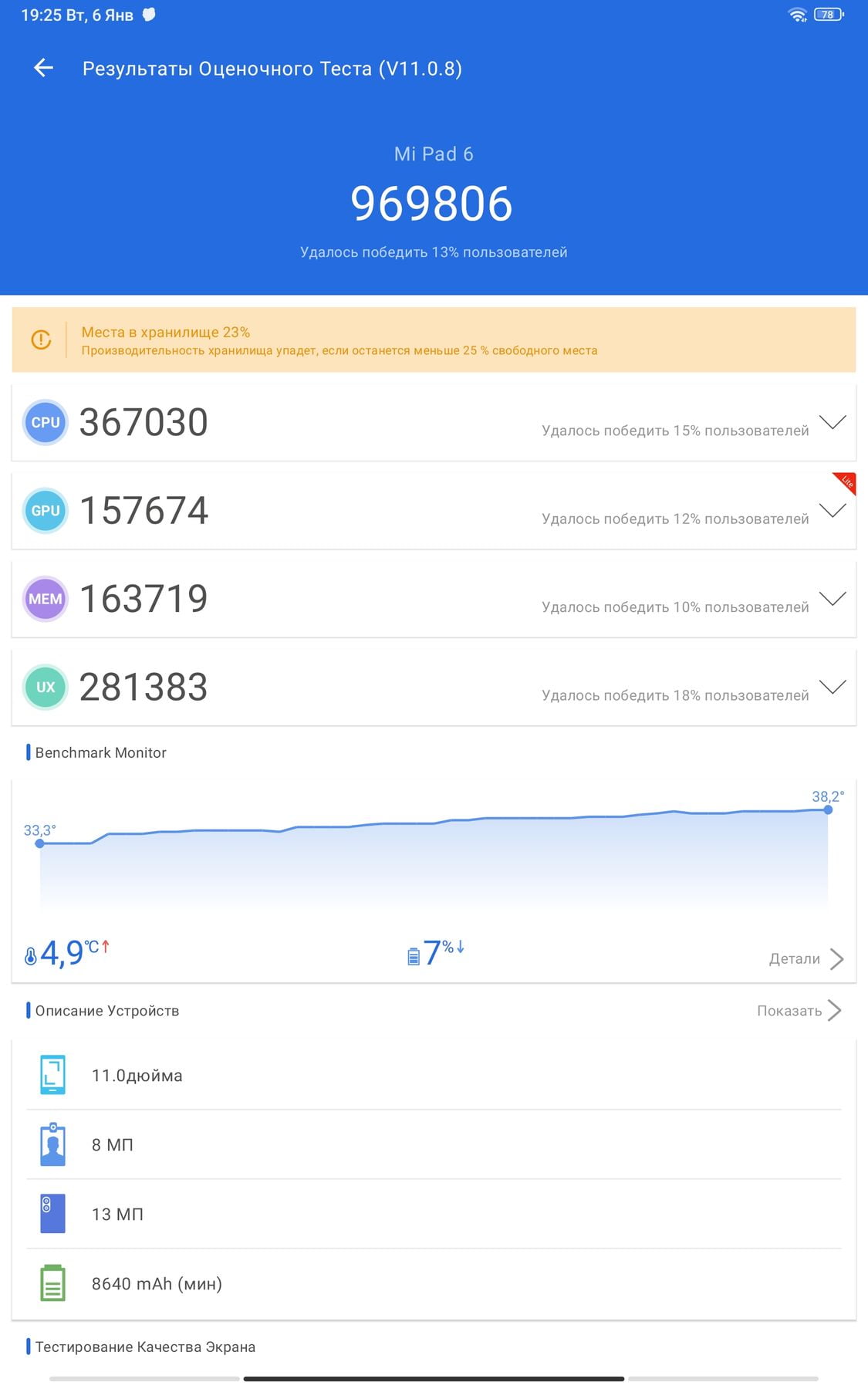
Task: Tap the Wi-Fi status icon
Action: (x=798, y=15)
